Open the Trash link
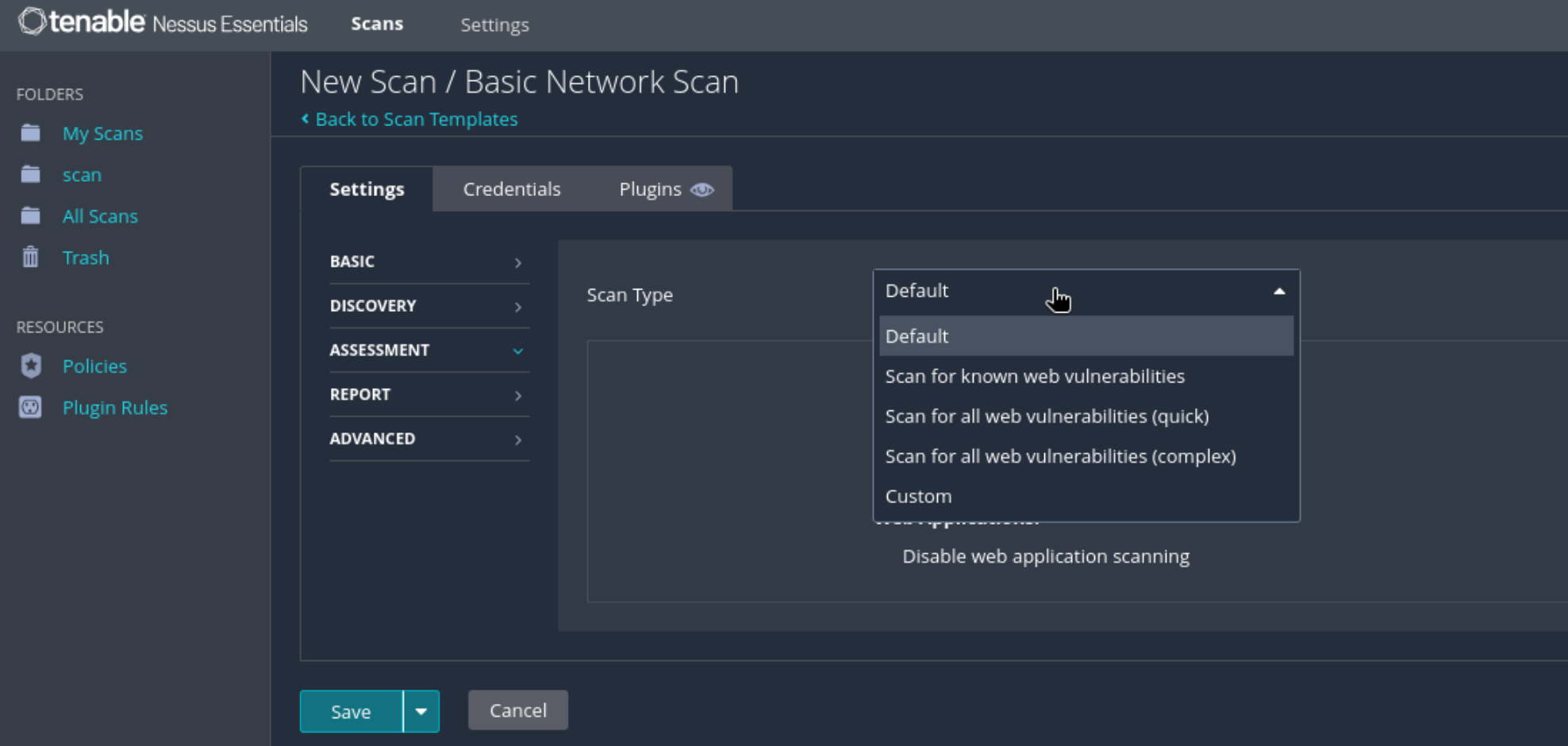Image resolution: width=1568 pixels, height=746 pixels. [86, 257]
